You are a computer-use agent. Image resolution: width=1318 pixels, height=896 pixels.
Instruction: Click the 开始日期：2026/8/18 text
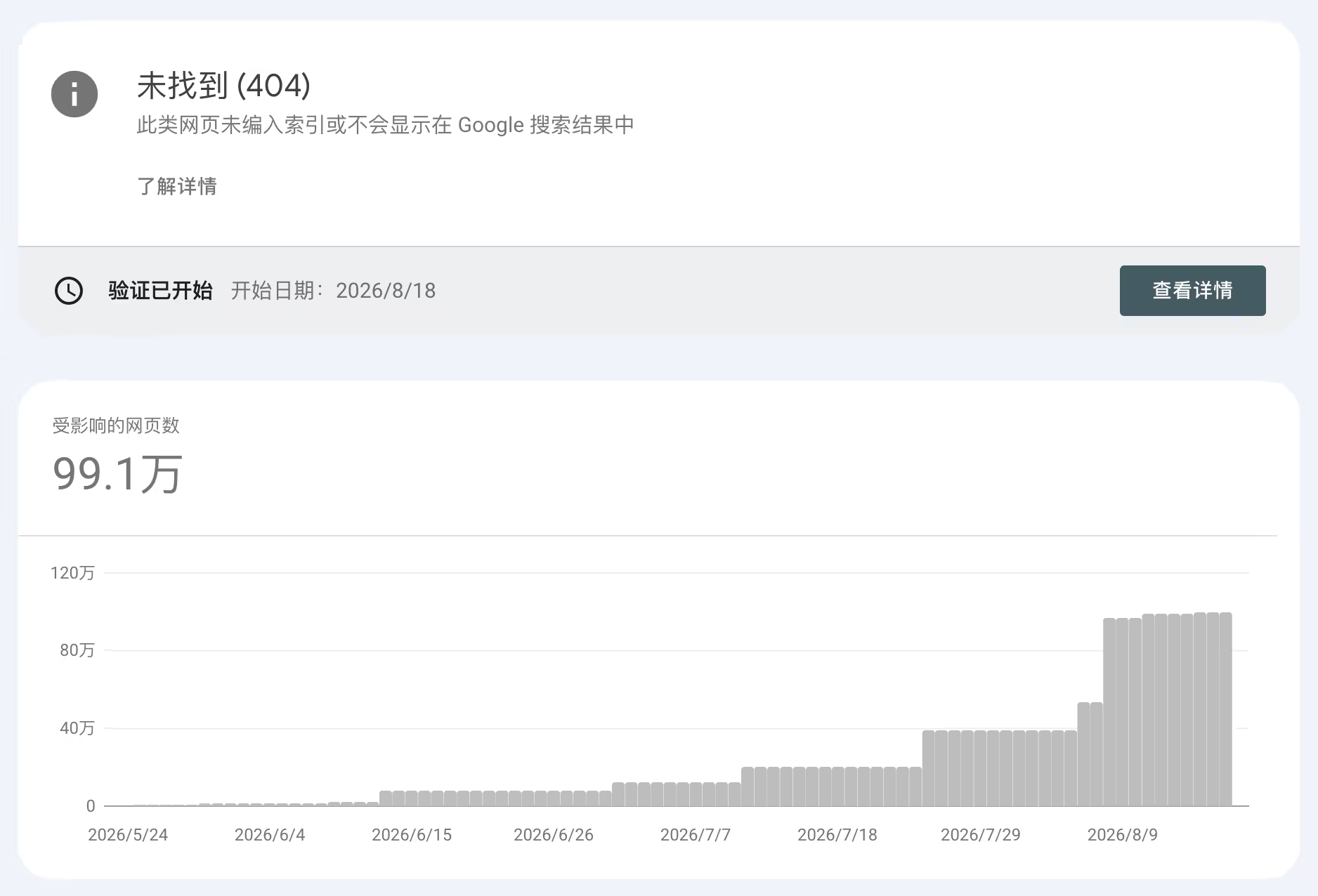point(333,291)
